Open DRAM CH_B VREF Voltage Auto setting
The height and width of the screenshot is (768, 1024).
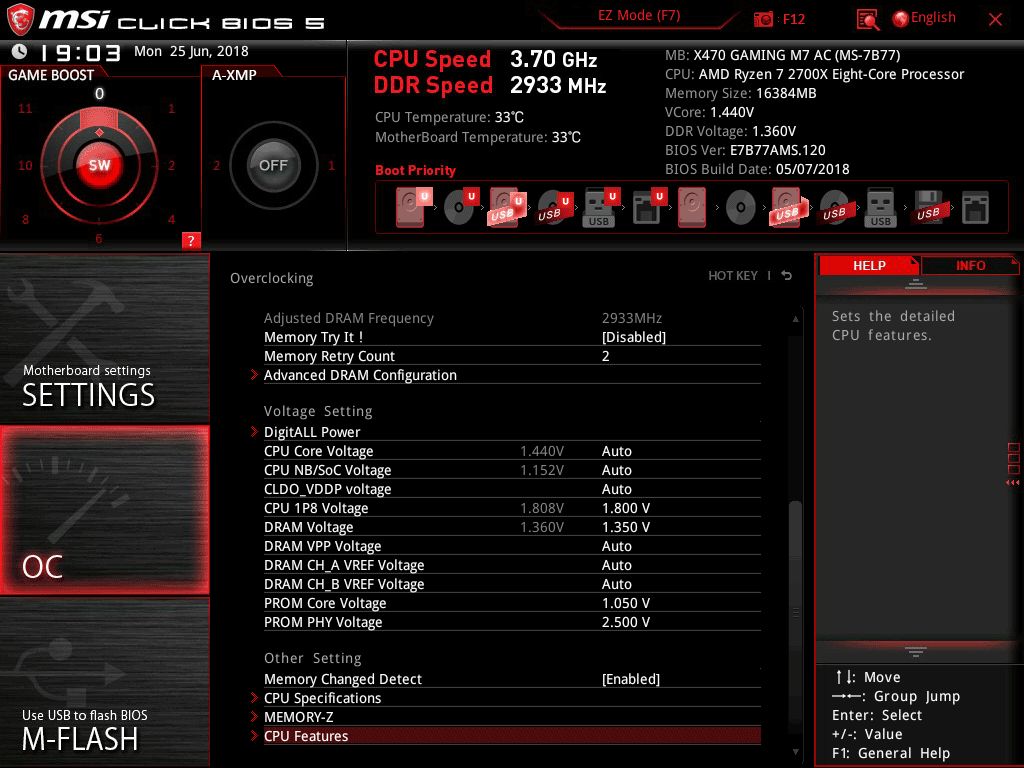(x=616, y=584)
